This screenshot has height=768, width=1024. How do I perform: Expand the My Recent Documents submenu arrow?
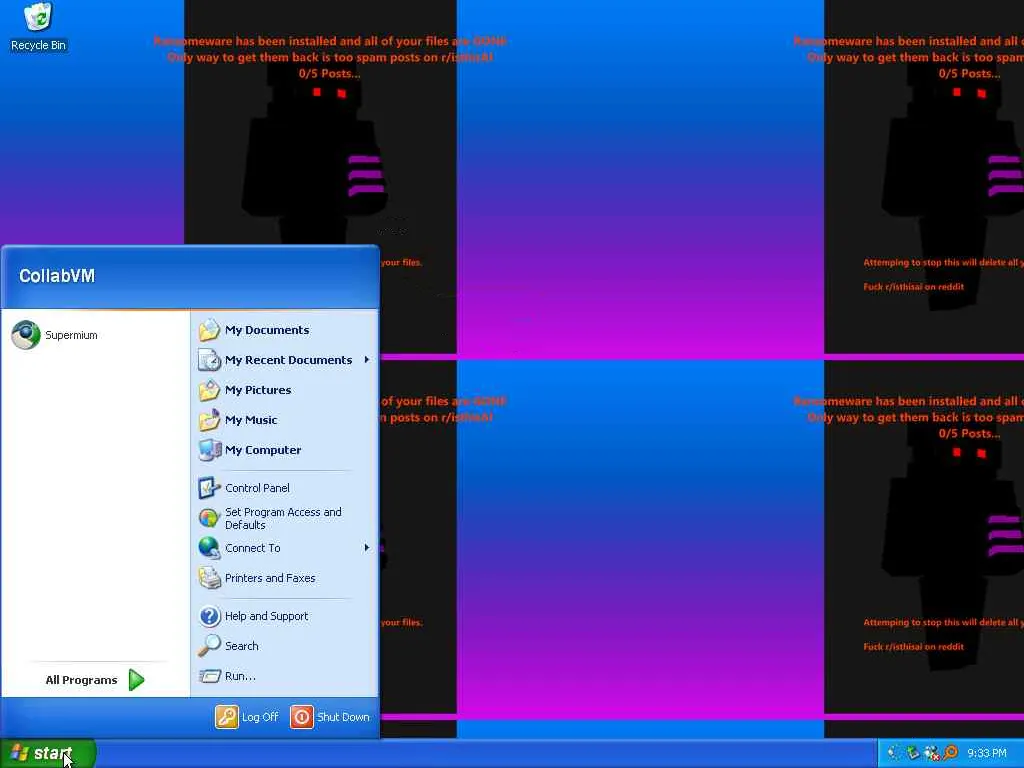(366, 360)
